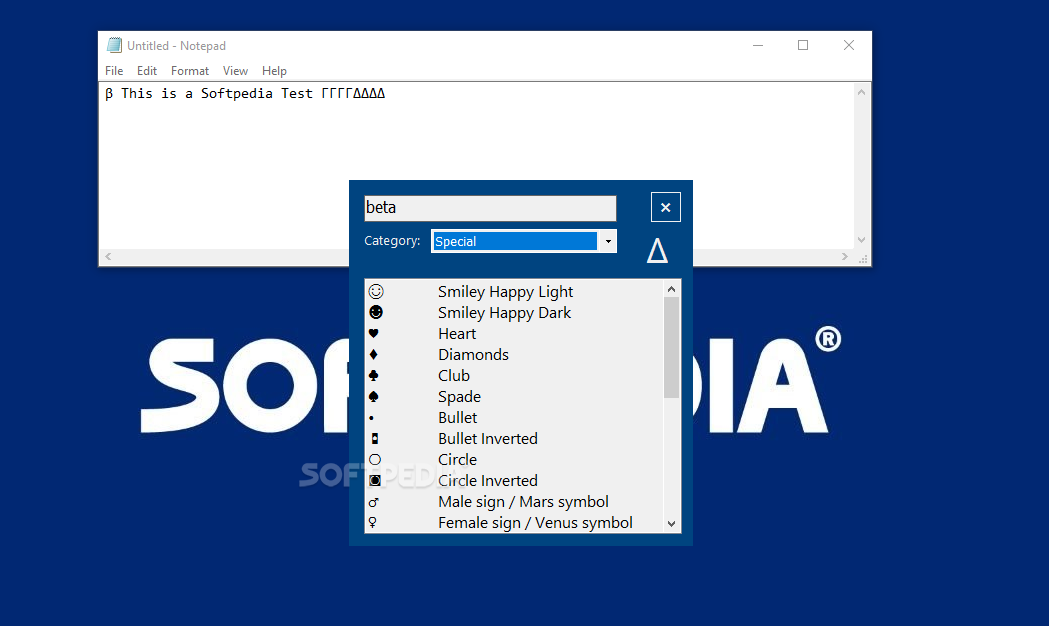The image size is (1049, 626).
Task: Click the symbol list scrollbar thumb
Action: (672, 348)
